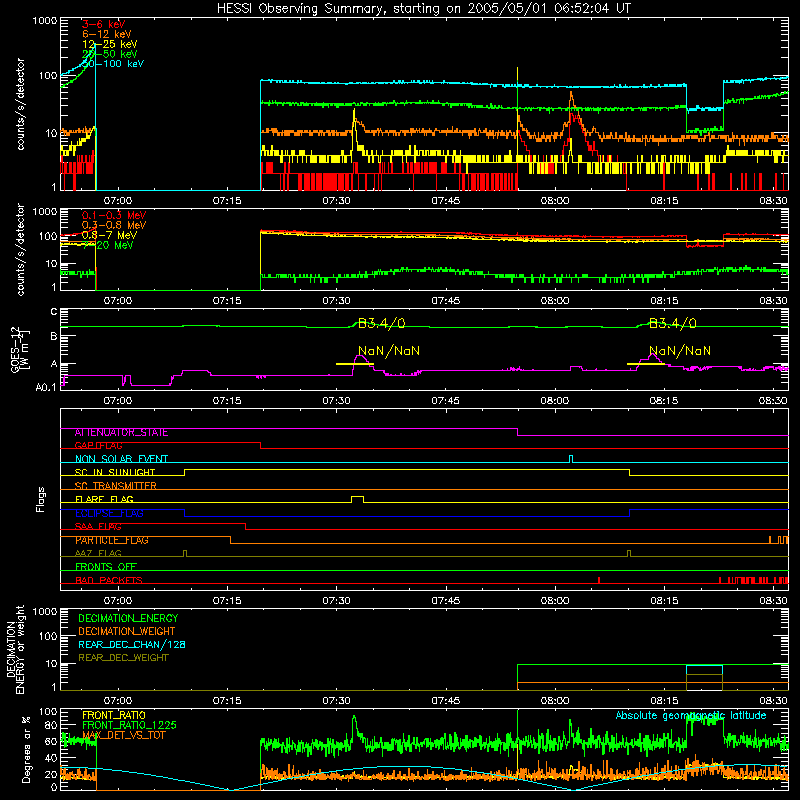Screen dimensions: 800x800
Task: Click the Absolute geomagnetic latitude label
Action: click(x=691, y=715)
